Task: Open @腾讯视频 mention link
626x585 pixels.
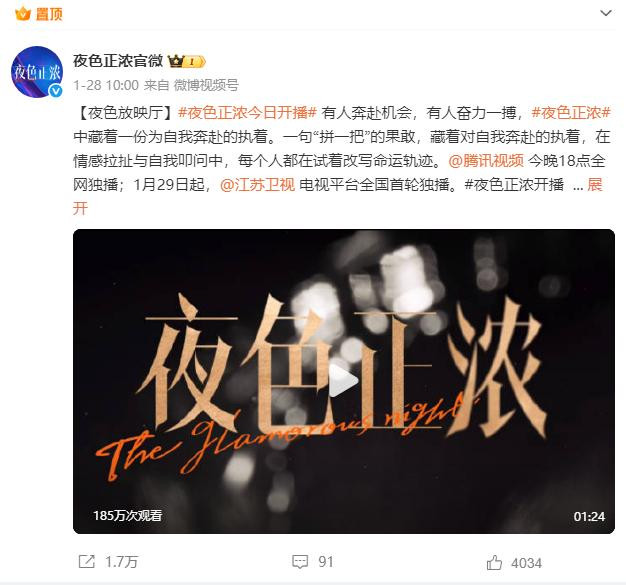Action: point(486,161)
